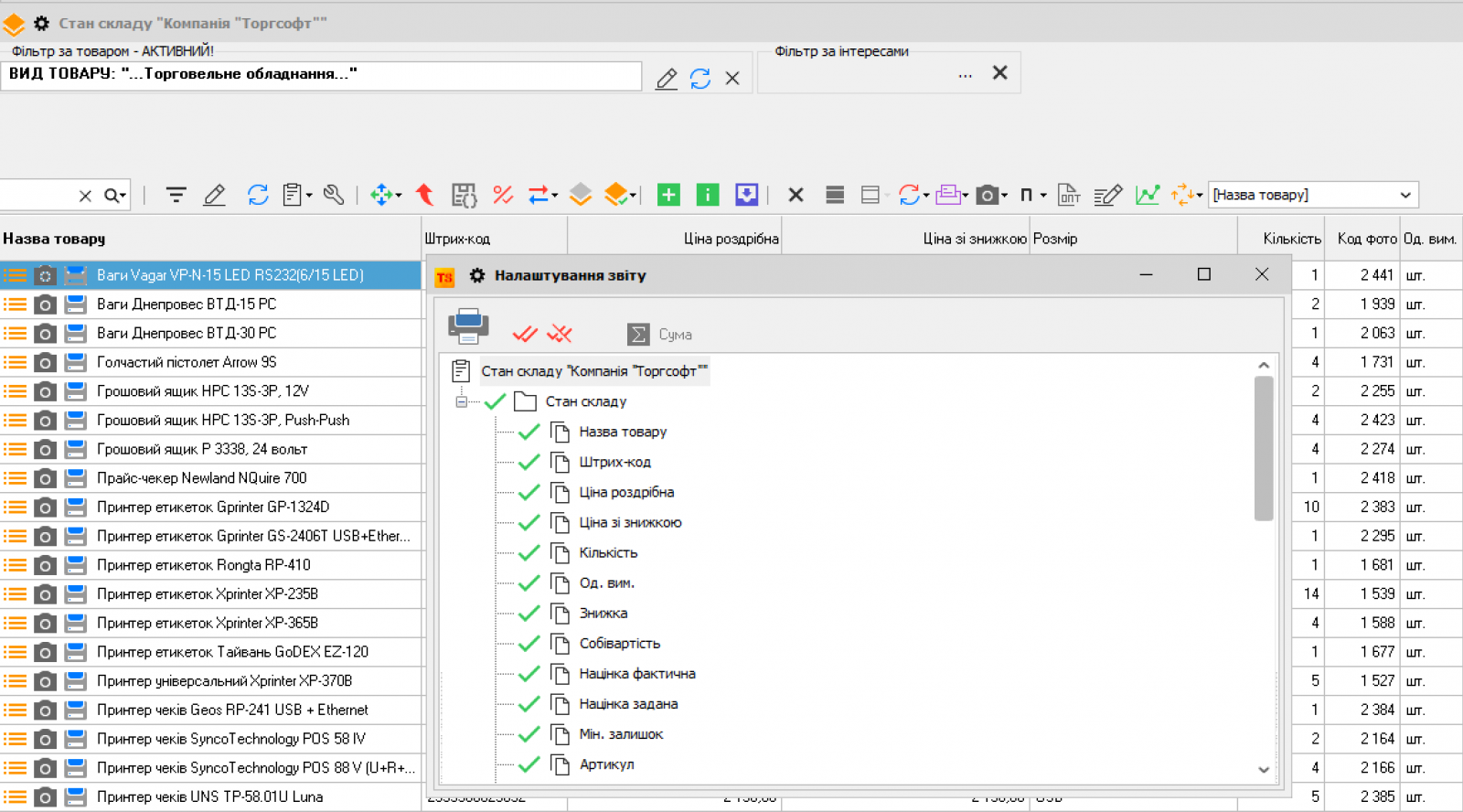Click the ellipsis button in interests filter
Screen dimensions: 1463x812
(965, 75)
